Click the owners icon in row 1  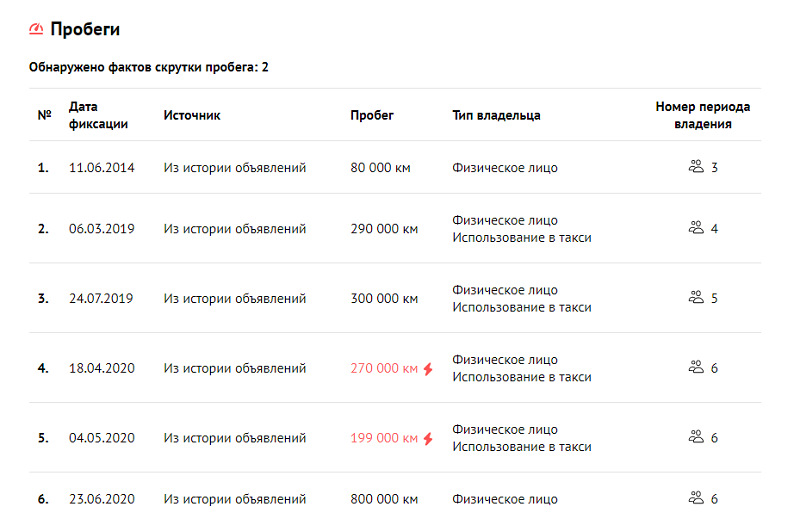[696, 166]
